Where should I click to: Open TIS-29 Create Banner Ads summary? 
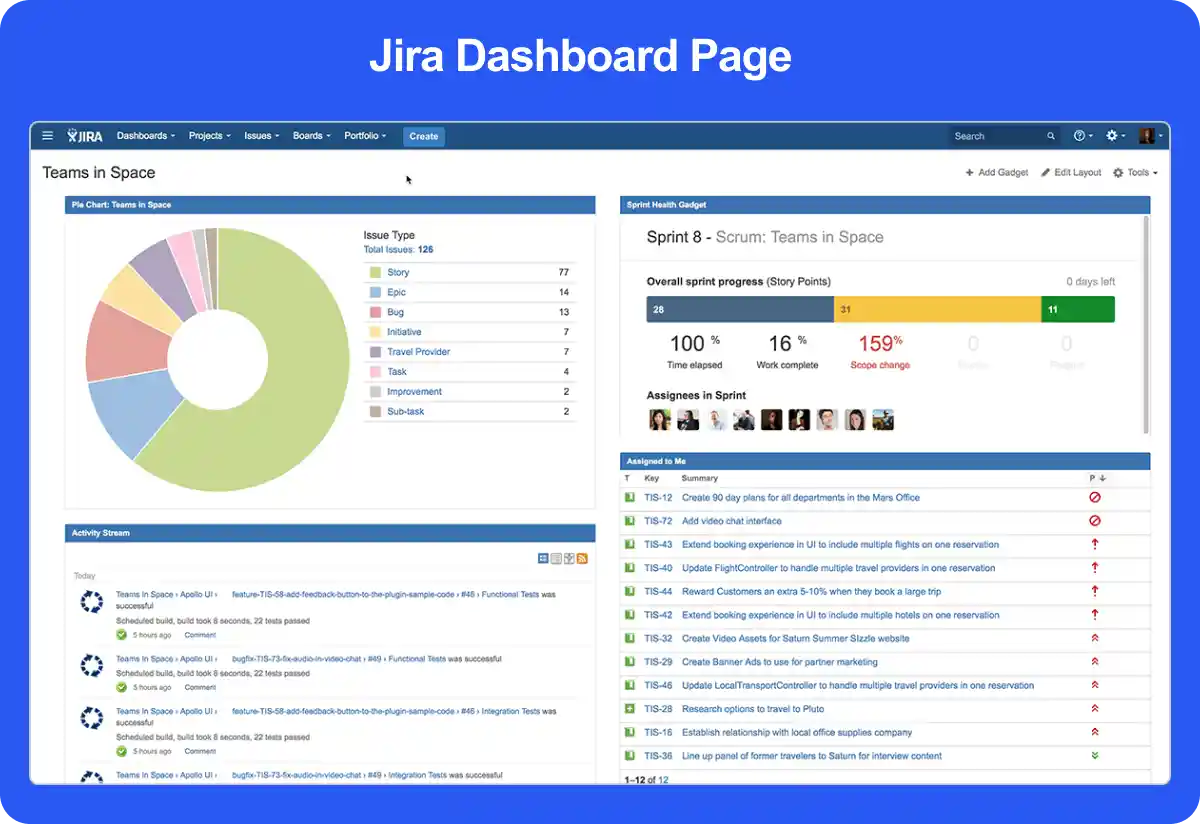click(x=779, y=662)
